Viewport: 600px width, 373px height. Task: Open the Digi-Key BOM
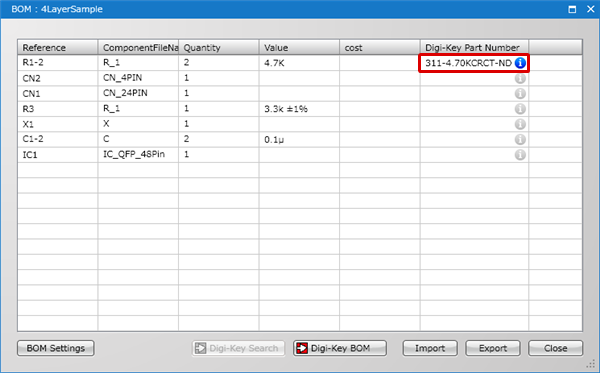click(340, 348)
